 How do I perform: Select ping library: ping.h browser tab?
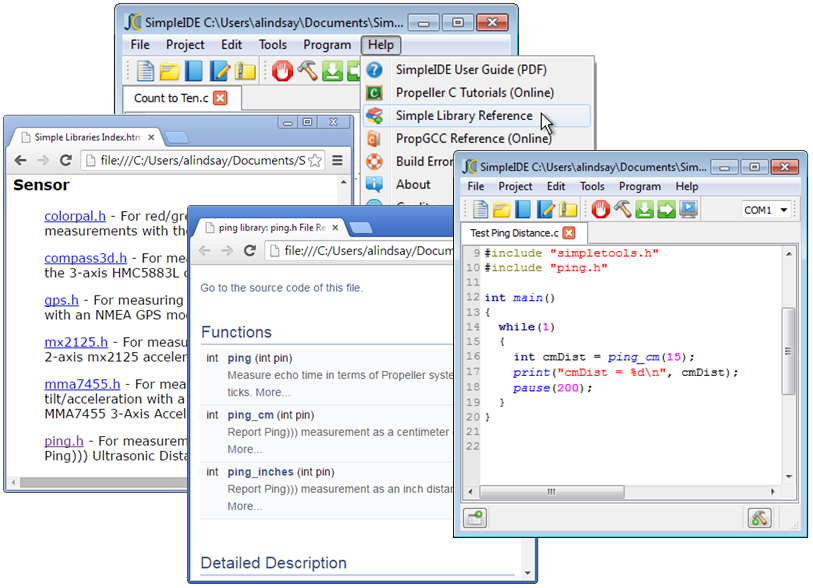(272, 228)
